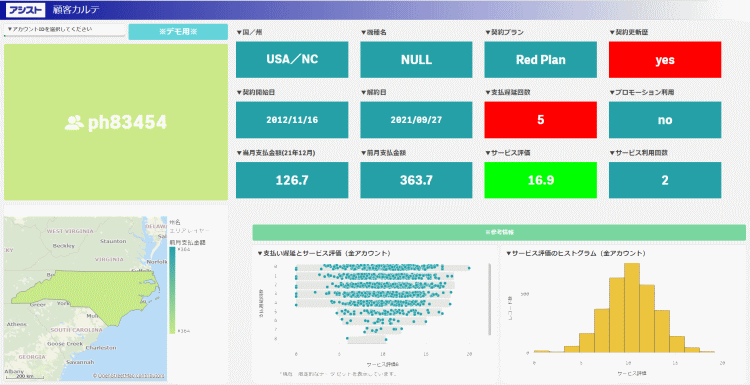Click the Red Plan contract tile
Image resolution: width=750 pixels, height=385 pixels.
pyautogui.click(x=540, y=60)
